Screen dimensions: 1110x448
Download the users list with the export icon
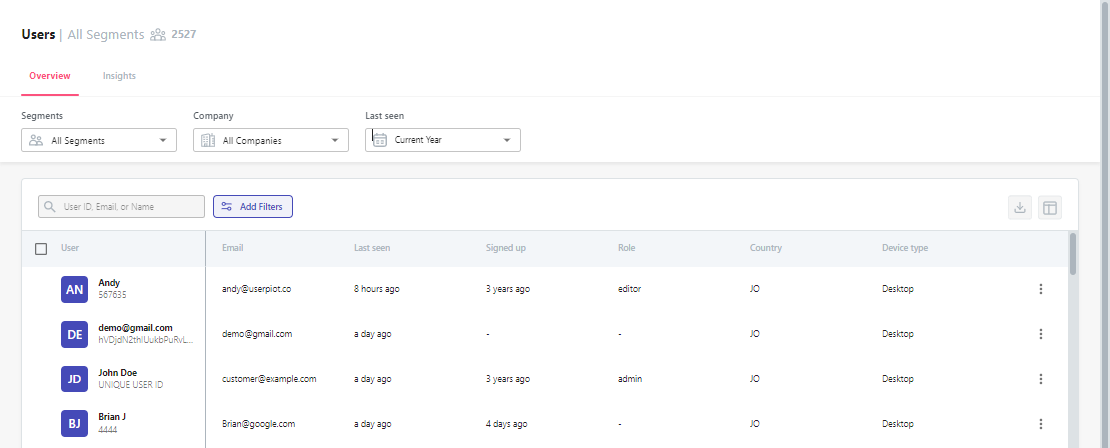pos(1019,207)
